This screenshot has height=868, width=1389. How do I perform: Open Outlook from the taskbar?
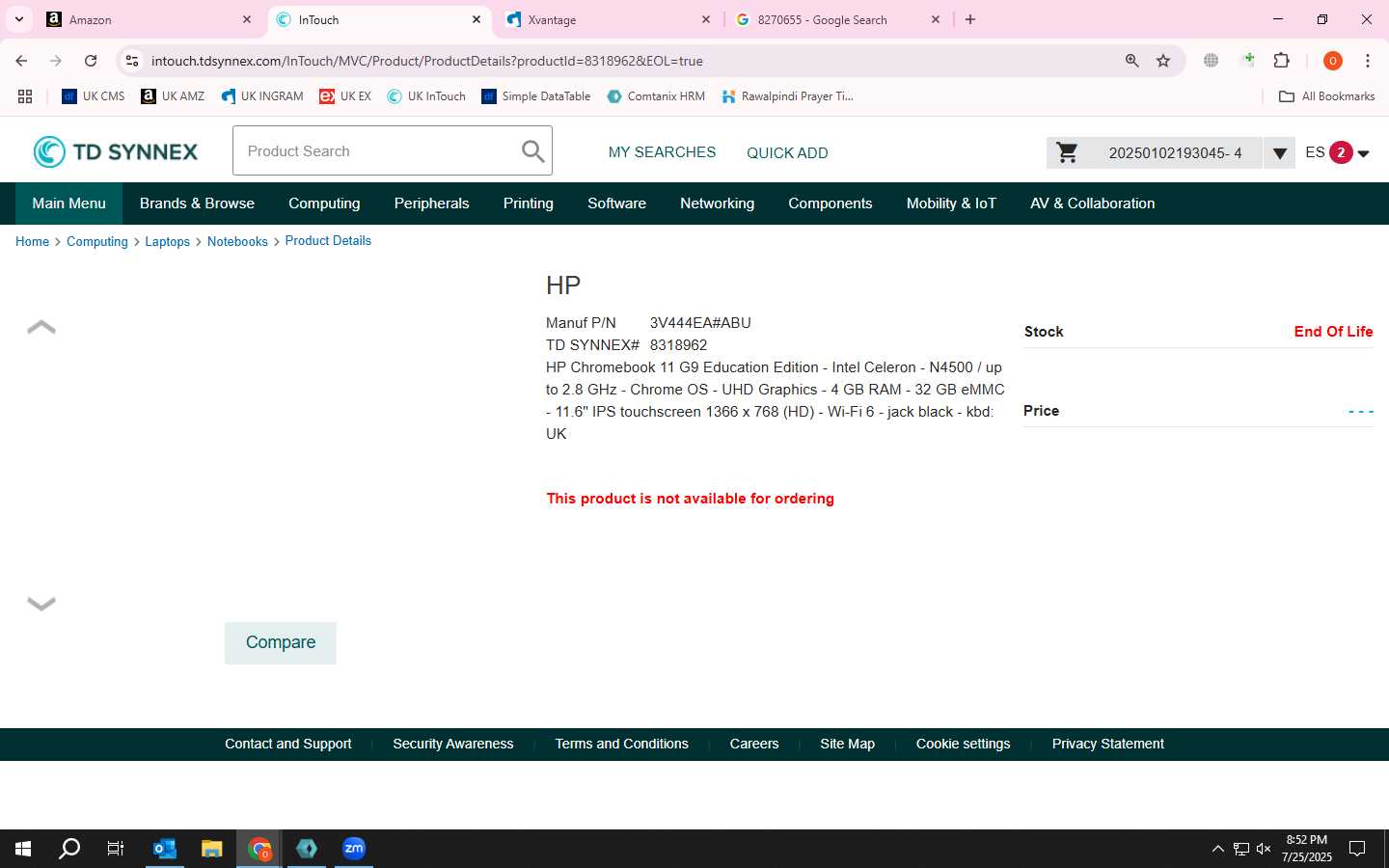tap(165, 849)
